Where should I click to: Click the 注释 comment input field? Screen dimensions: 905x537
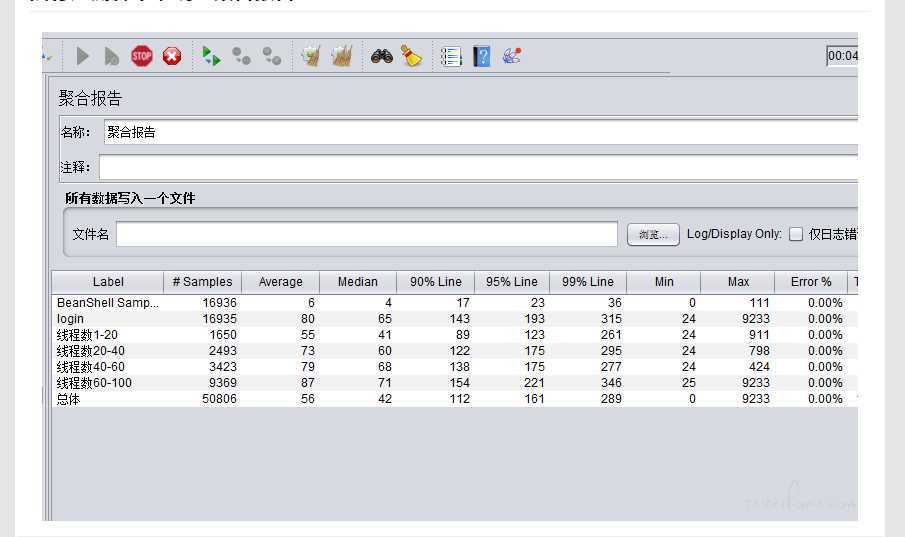click(x=478, y=167)
